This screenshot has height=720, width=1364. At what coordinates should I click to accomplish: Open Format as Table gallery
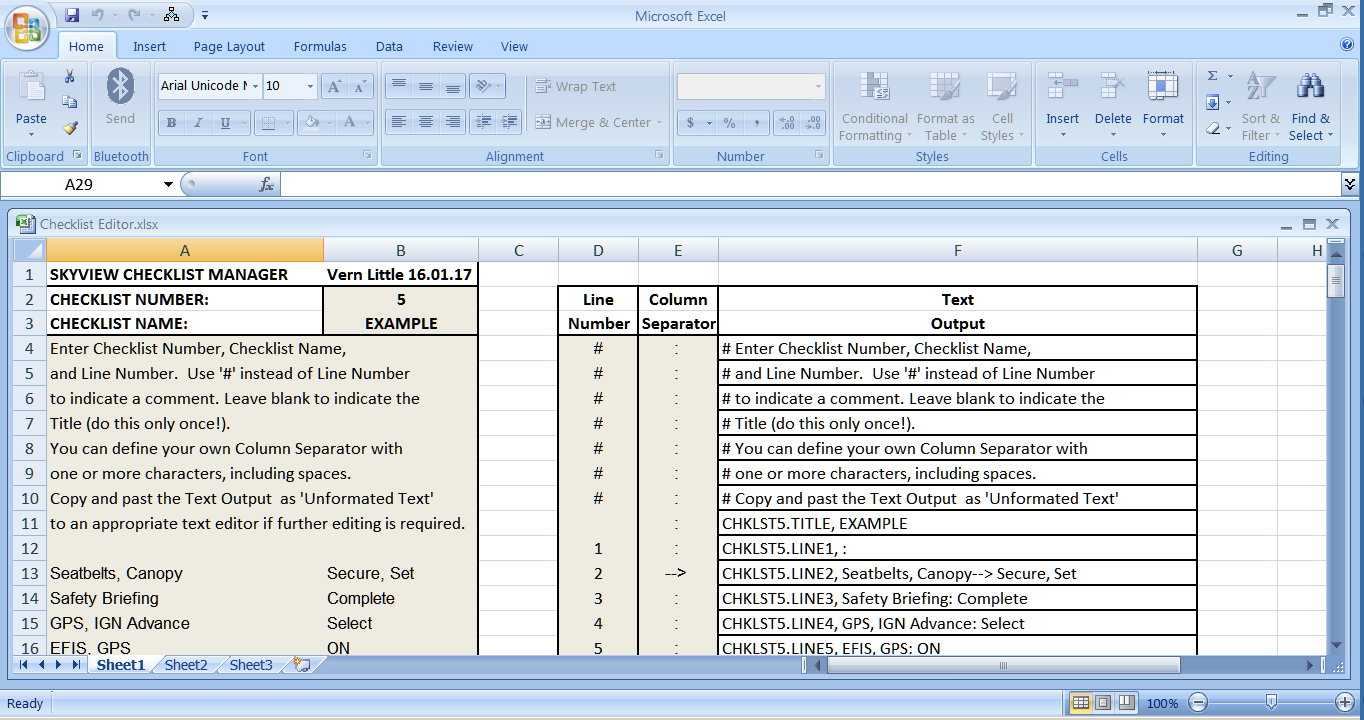pos(945,107)
